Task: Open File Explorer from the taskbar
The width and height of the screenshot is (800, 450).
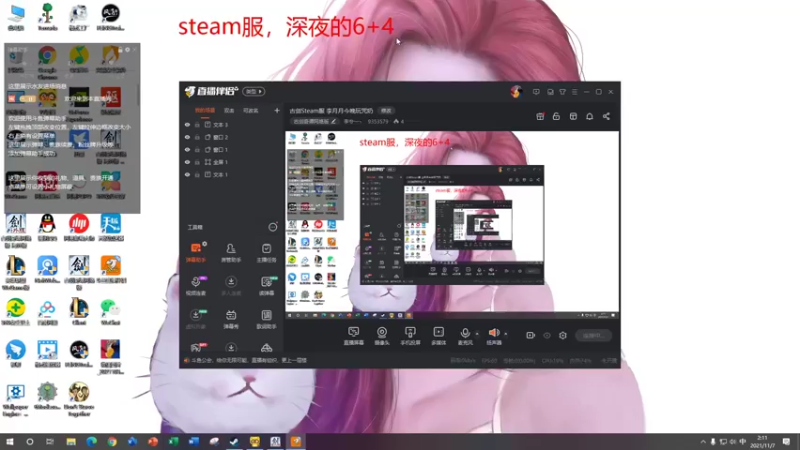Action: point(71,441)
